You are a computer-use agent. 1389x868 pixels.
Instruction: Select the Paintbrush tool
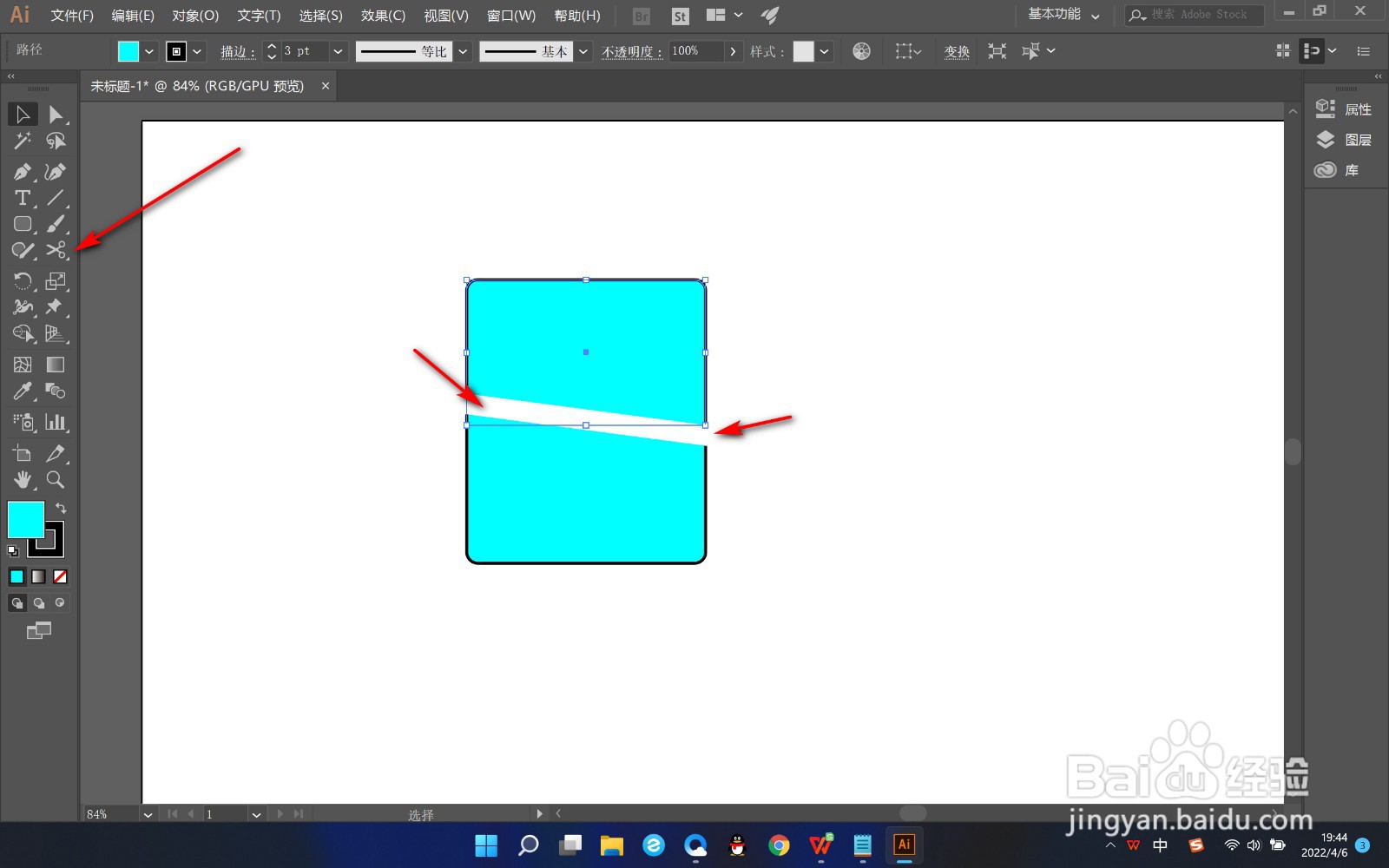56,224
